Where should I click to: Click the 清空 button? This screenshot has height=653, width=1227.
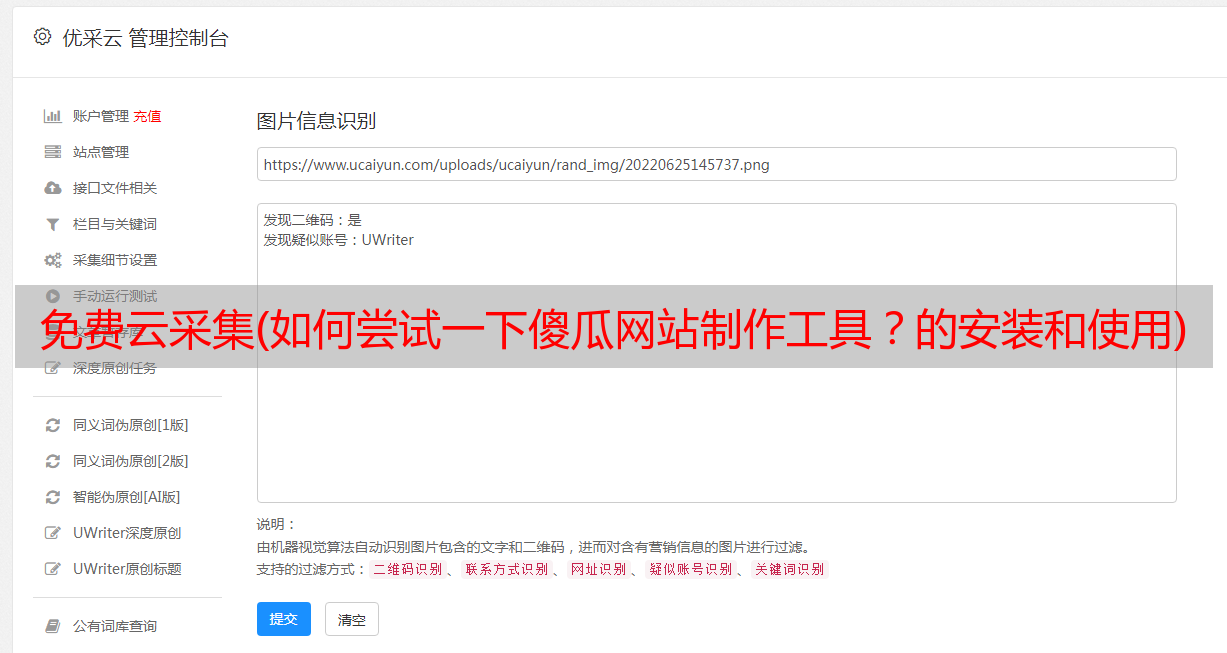352,619
